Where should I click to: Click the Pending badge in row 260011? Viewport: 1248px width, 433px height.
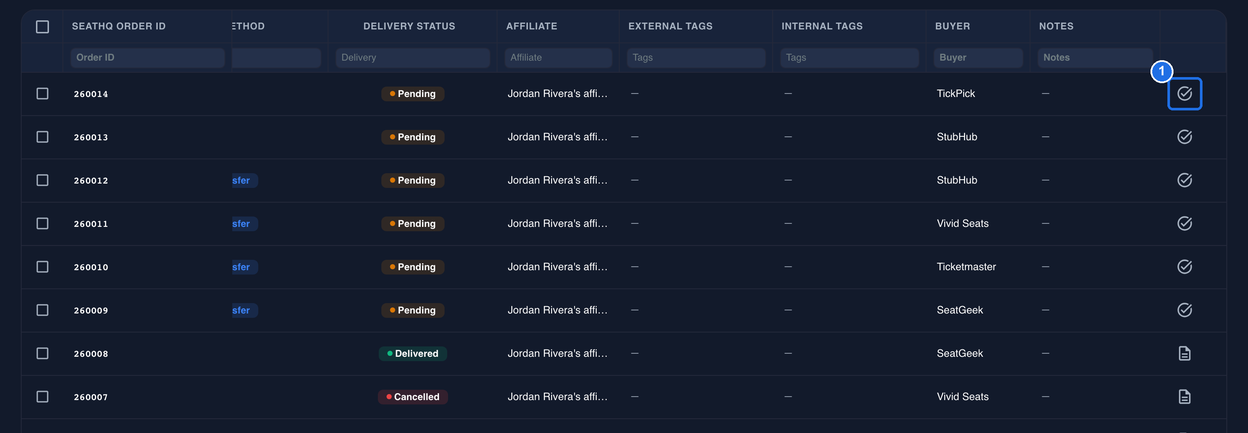pyautogui.click(x=413, y=224)
